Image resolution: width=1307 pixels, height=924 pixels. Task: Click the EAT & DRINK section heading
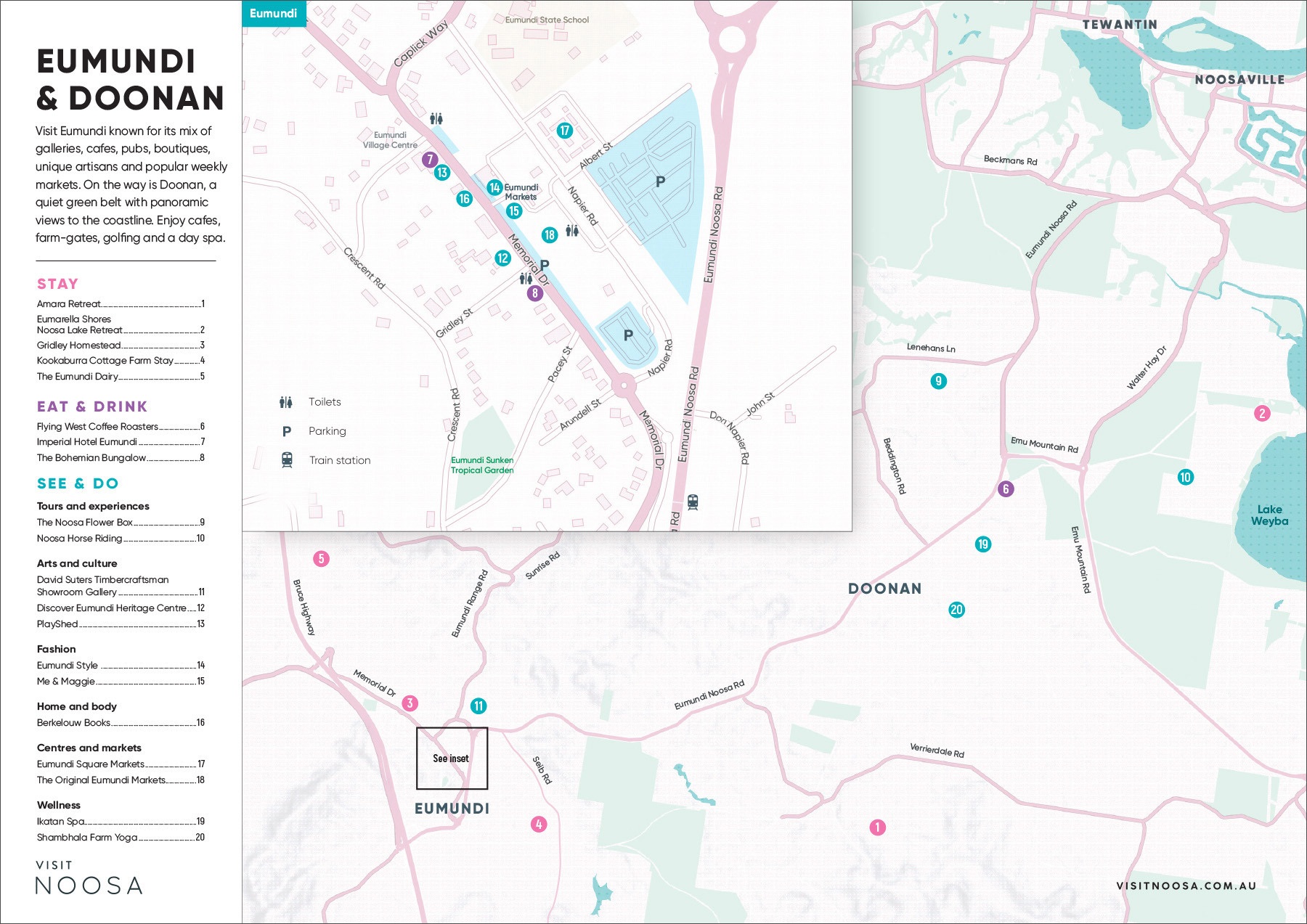[x=92, y=406]
